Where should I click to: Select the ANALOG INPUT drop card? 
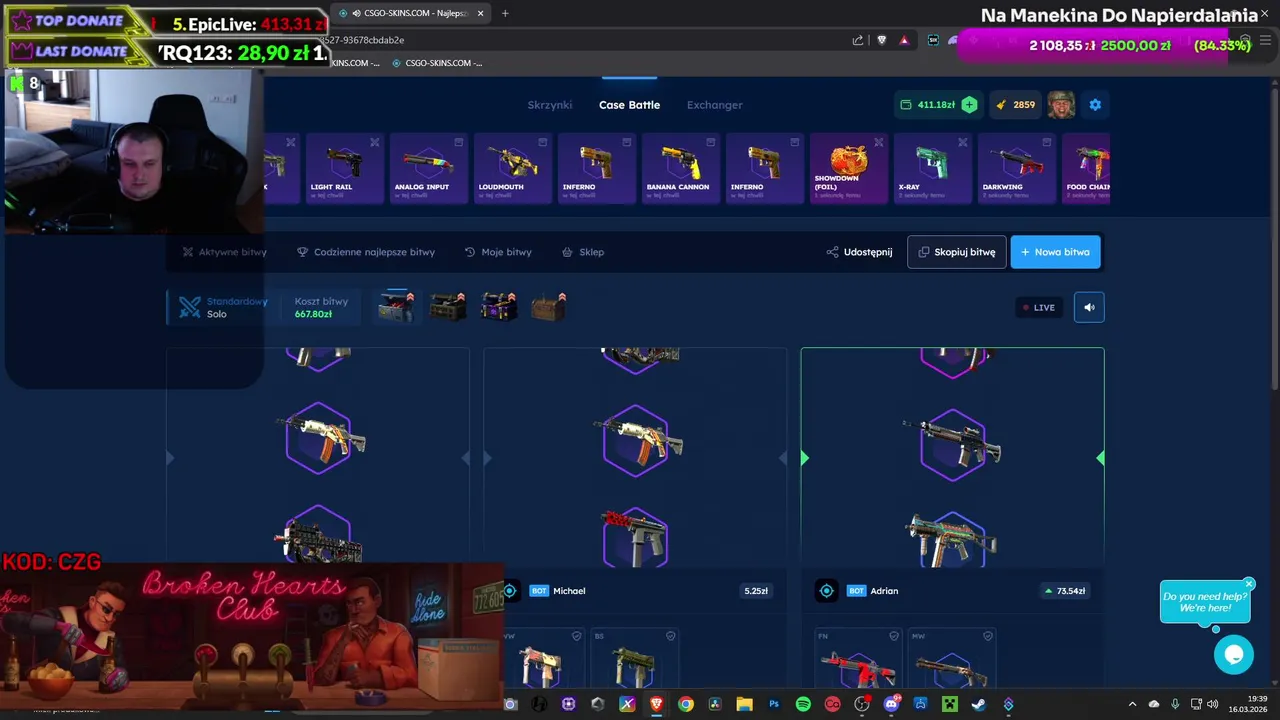click(428, 168)
